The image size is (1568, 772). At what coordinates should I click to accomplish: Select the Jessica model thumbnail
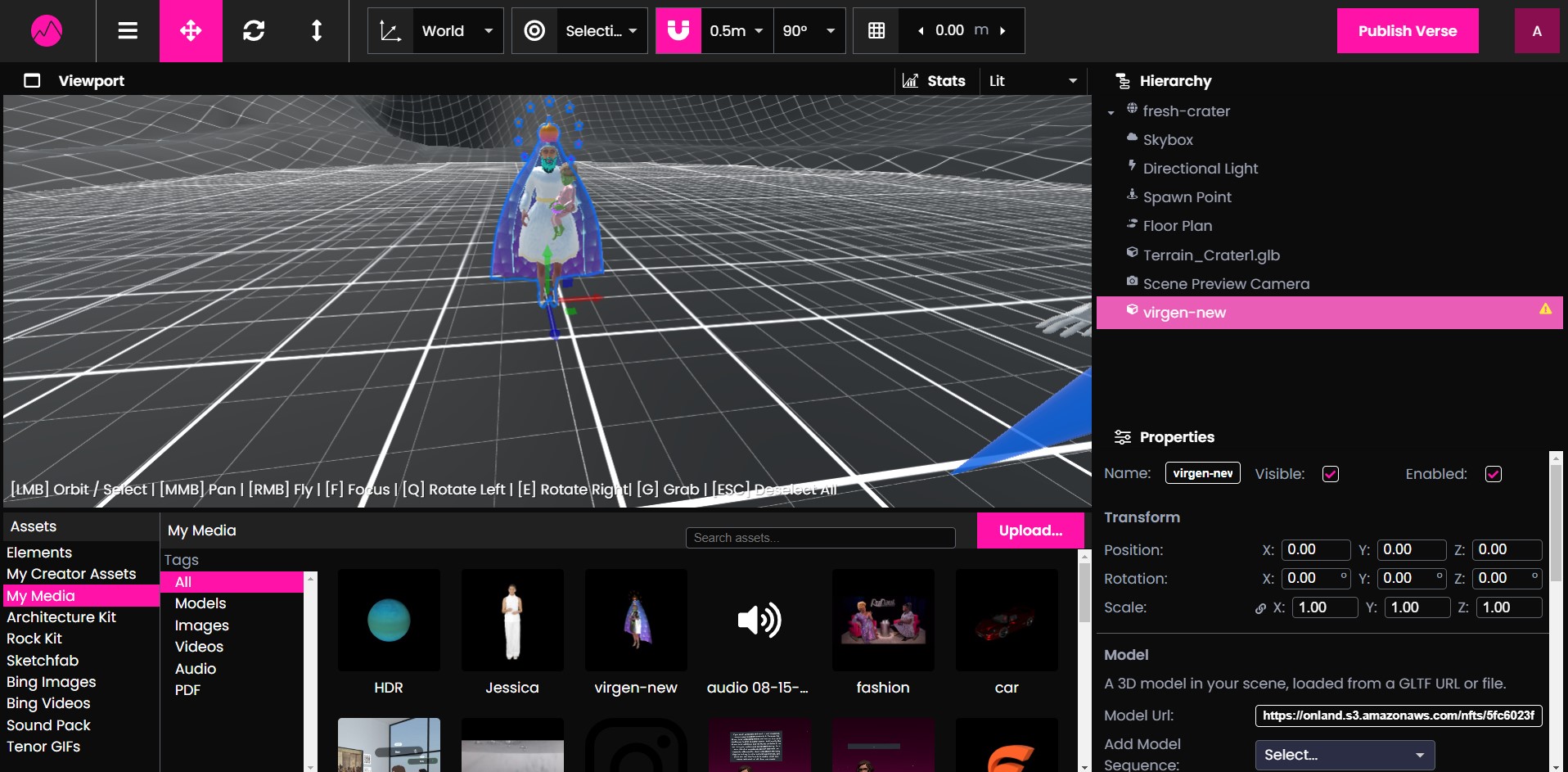(512, 621)
